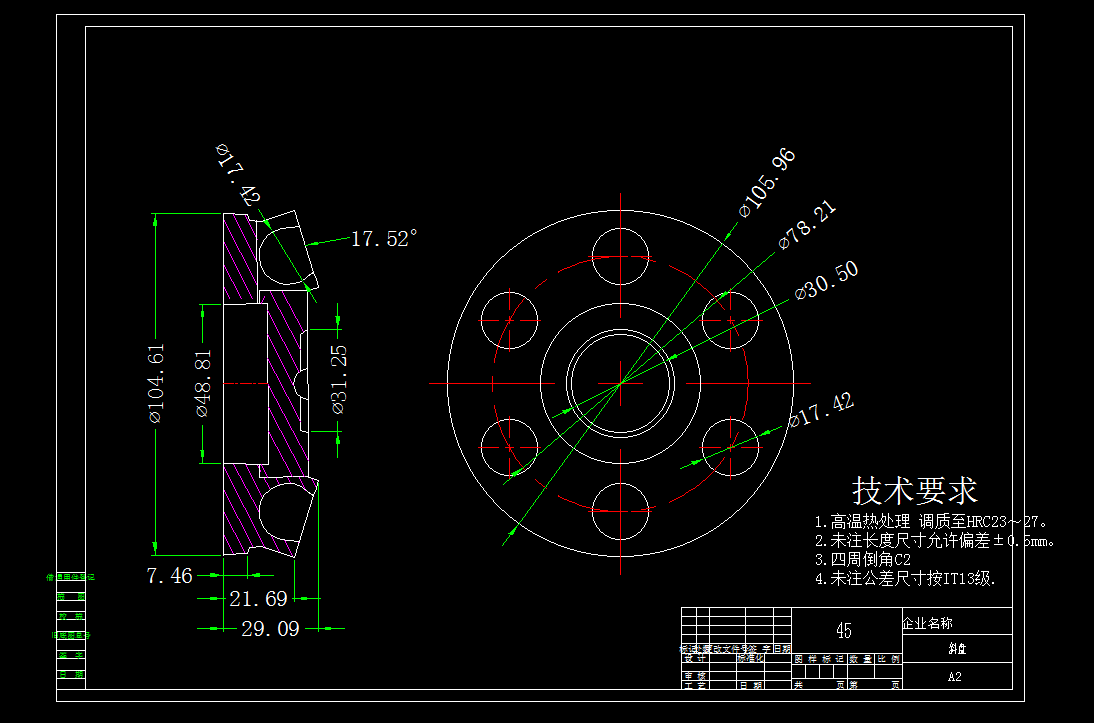
Task: Click the 签字 label in left margin strip
Action: [x=70, y=655]
